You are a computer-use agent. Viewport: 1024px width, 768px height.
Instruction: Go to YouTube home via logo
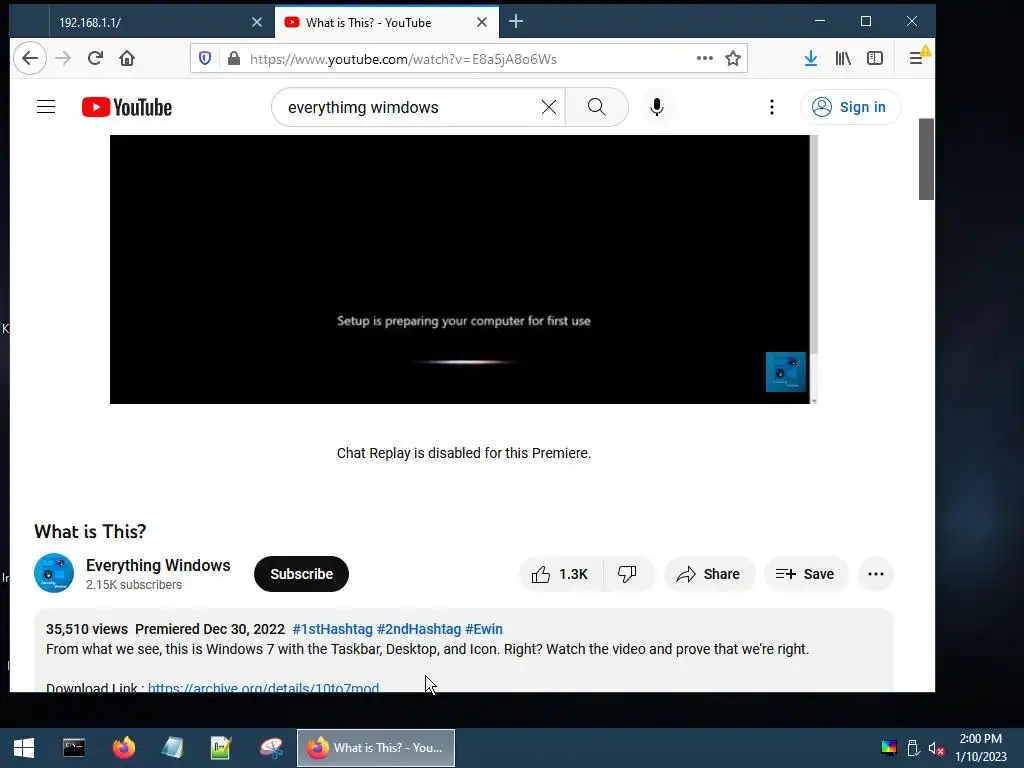127,107
